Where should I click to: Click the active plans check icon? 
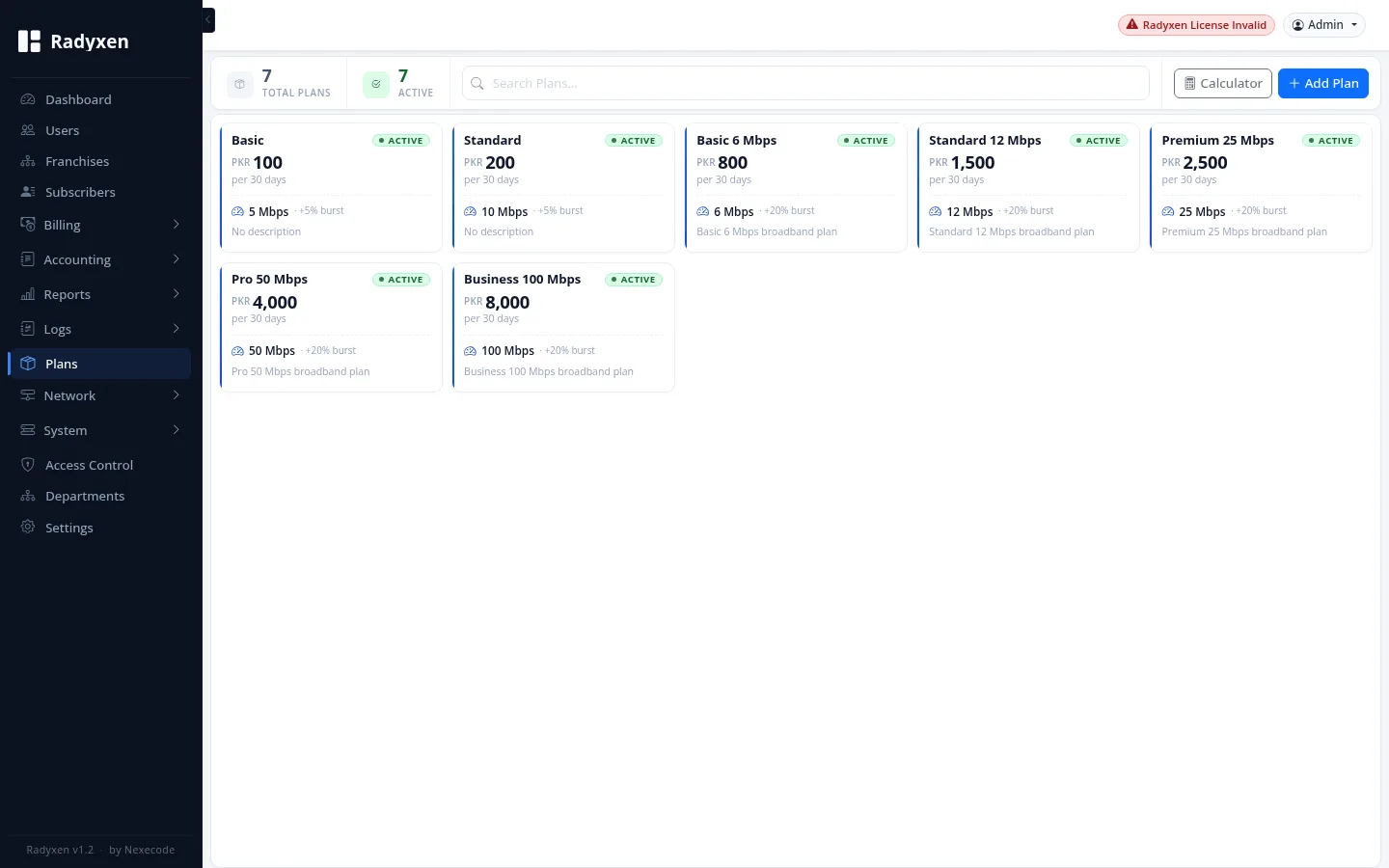click(376, 84)
